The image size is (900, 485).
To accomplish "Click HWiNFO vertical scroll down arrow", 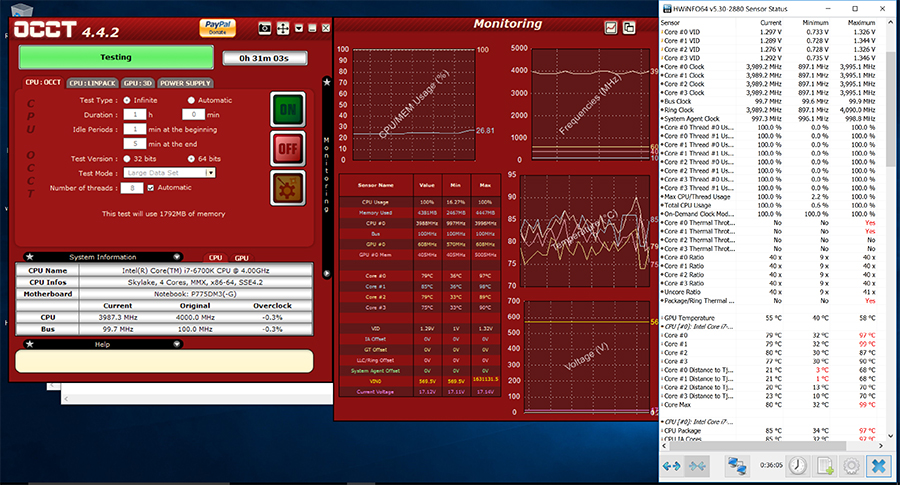I will pos(891,436).
